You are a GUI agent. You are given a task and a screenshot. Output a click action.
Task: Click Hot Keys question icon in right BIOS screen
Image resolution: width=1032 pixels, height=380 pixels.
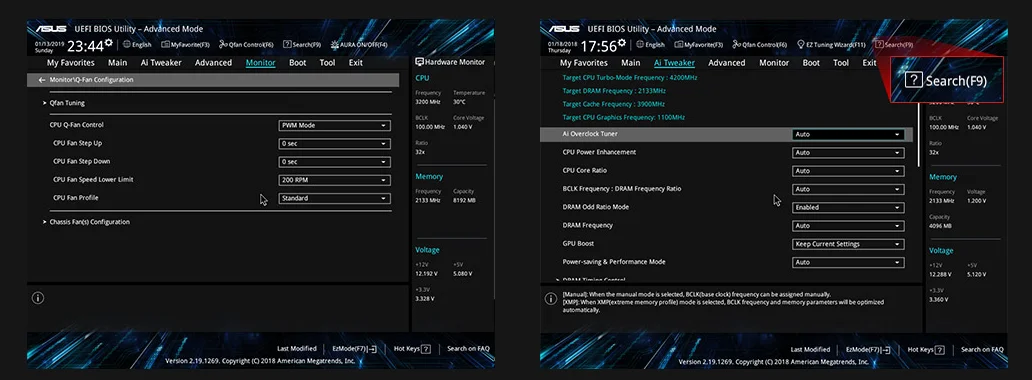(x=939, y=349)
